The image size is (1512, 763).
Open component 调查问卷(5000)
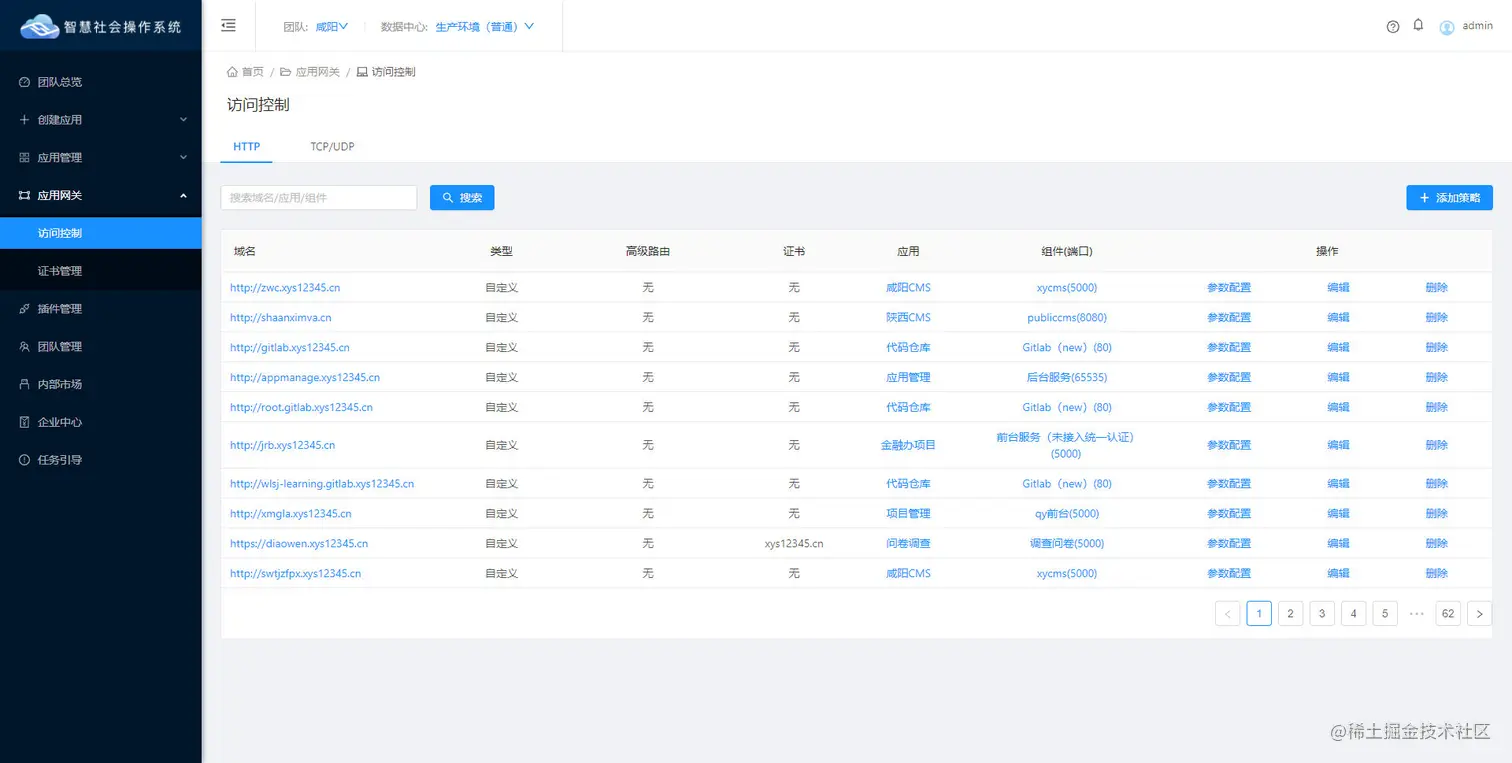[1067, 544]
